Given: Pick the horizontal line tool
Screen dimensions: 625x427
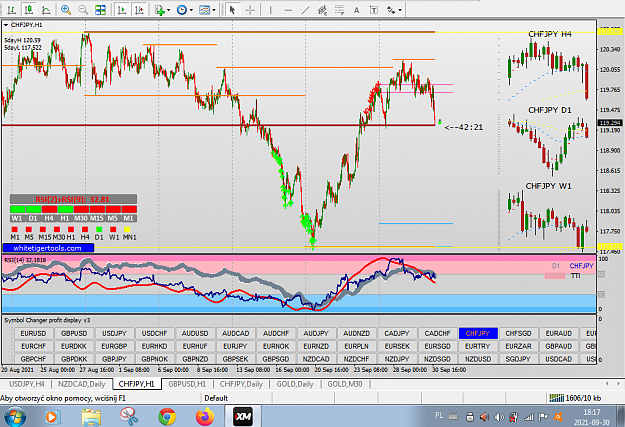Looking at the screenshot, I should (288, 10).
